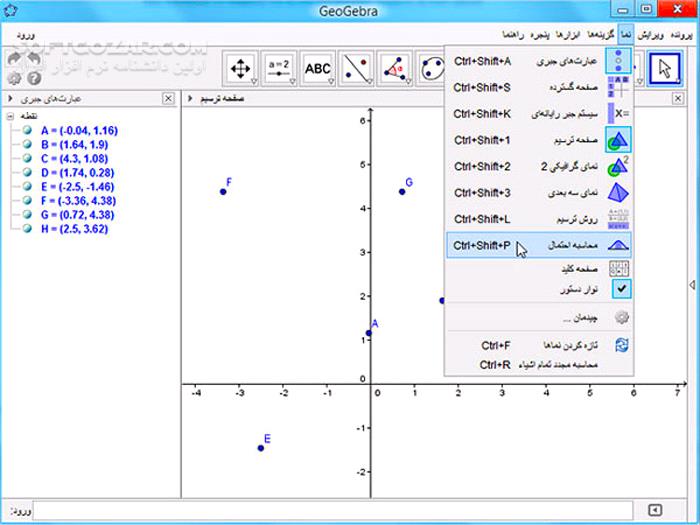Collapse the نقطه points tree group
Image resolution: width=700 pixels, height=525 pixels.
coord(10,117)
